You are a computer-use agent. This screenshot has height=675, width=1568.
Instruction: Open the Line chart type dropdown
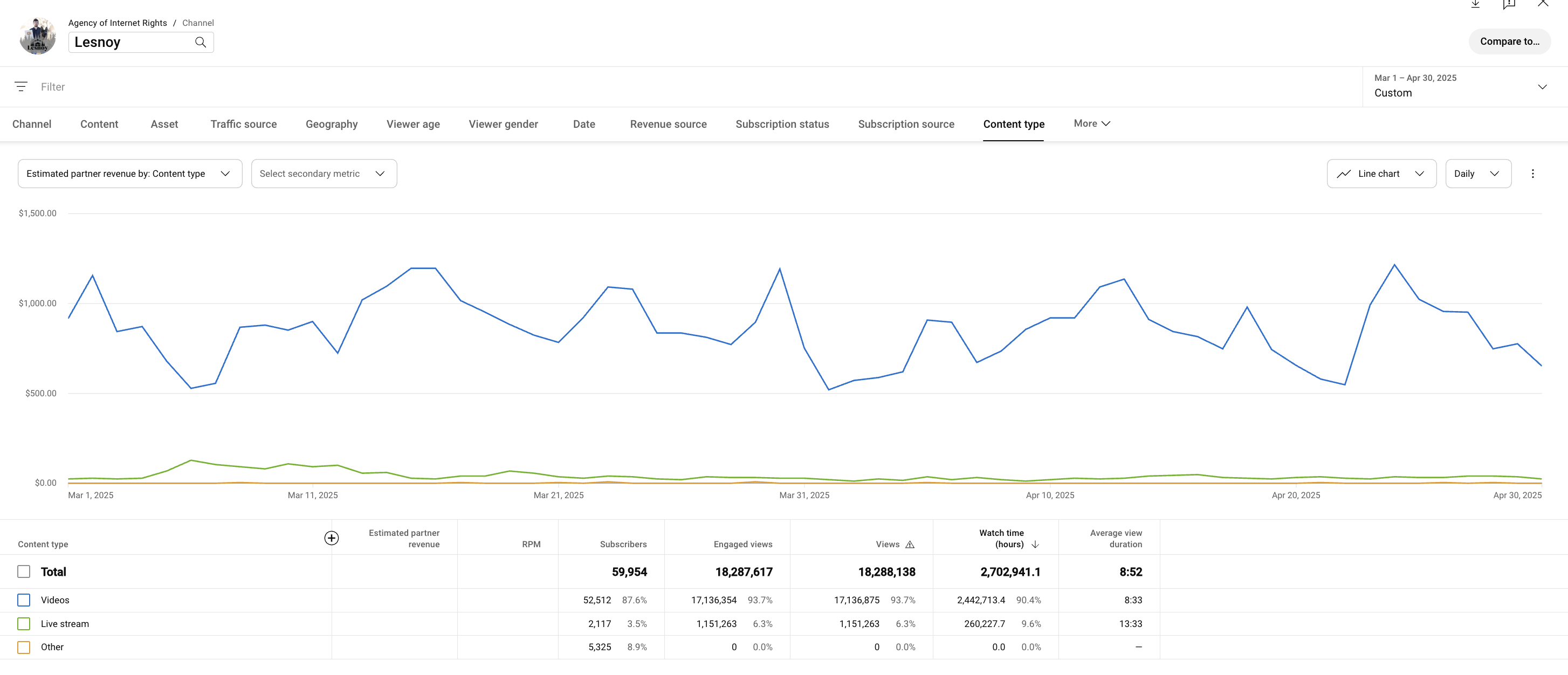pos(1381,174)
